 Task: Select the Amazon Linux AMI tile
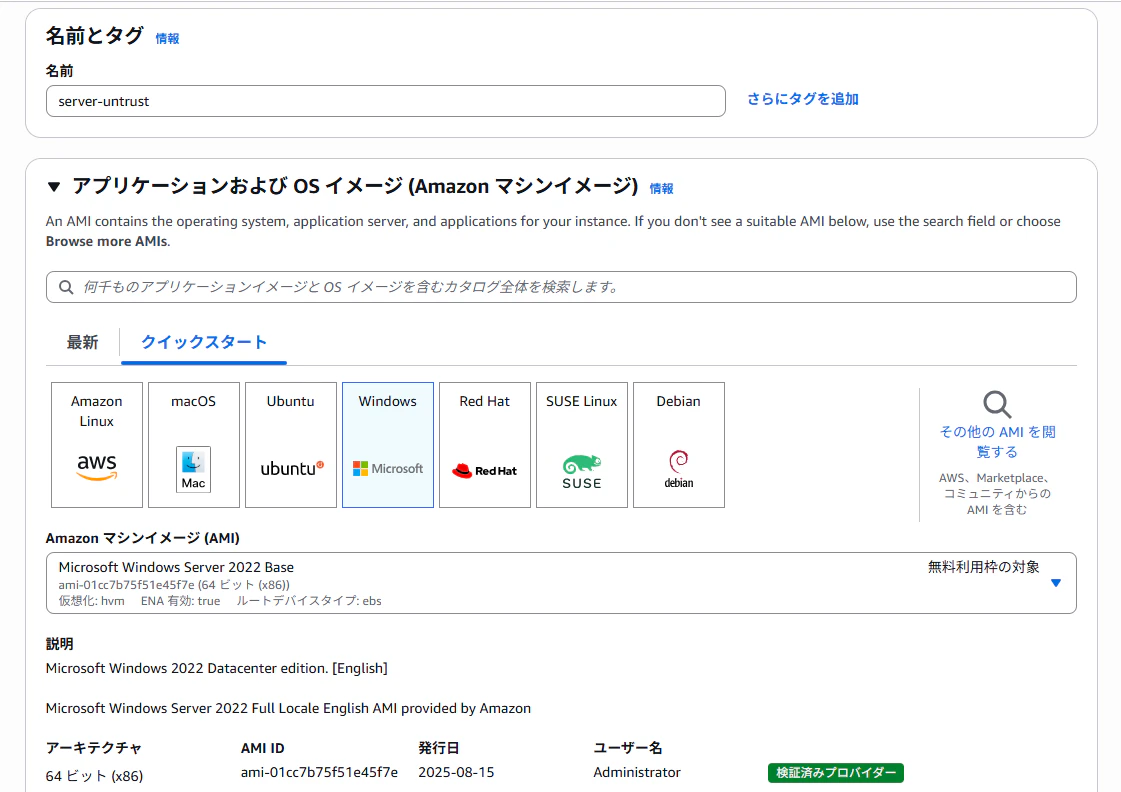pos(97,445)
